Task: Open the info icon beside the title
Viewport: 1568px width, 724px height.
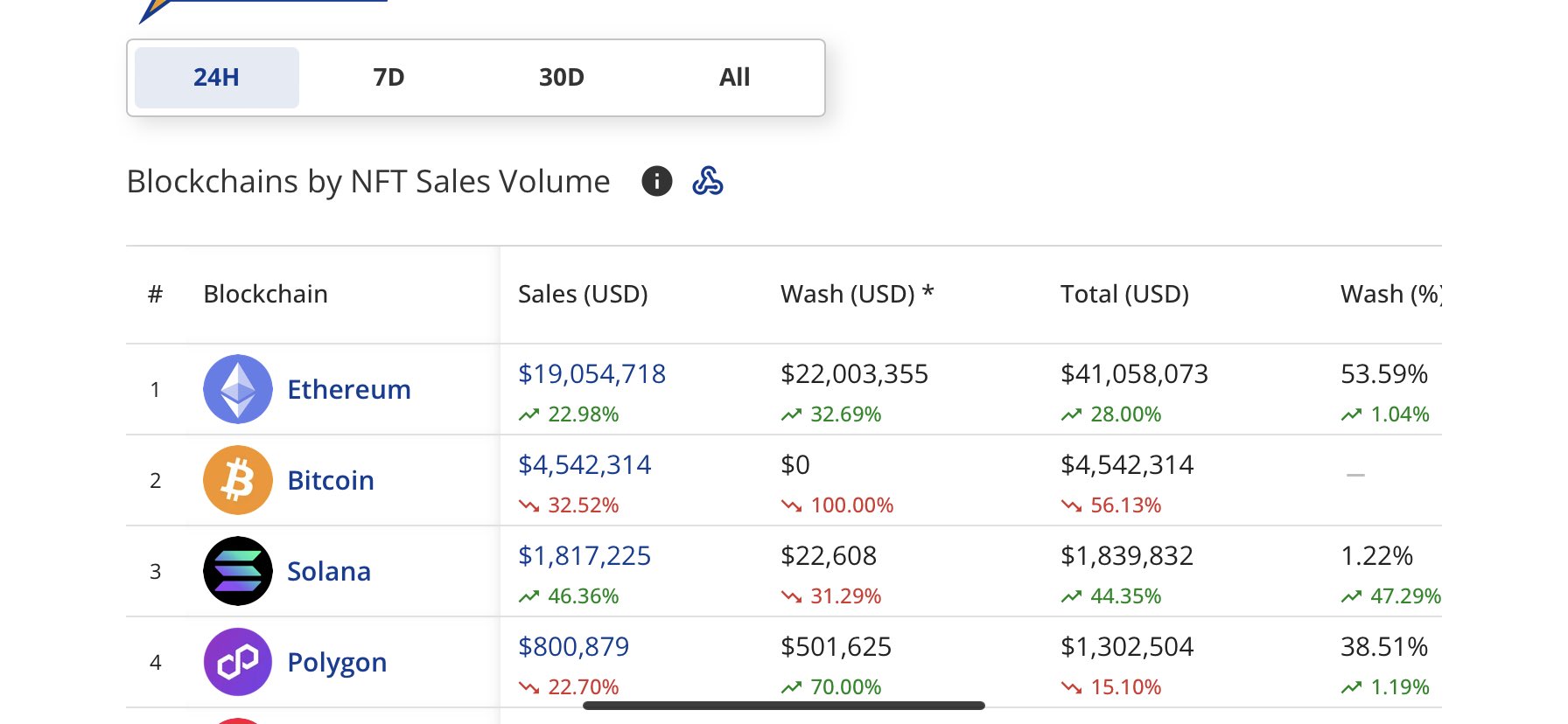Action: [x=657, y=181]
